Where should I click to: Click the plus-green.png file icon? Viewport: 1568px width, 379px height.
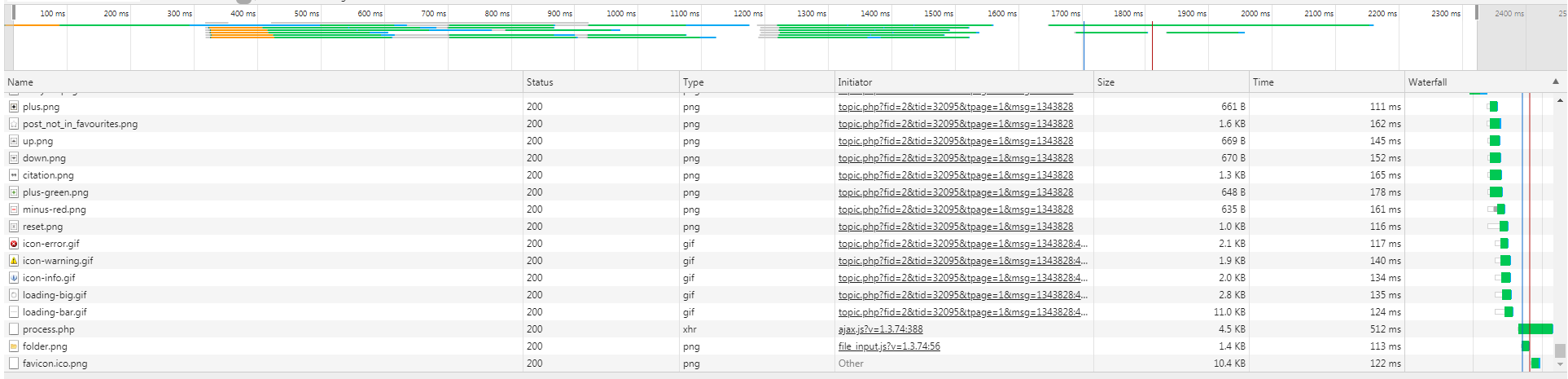click(14, 192)
